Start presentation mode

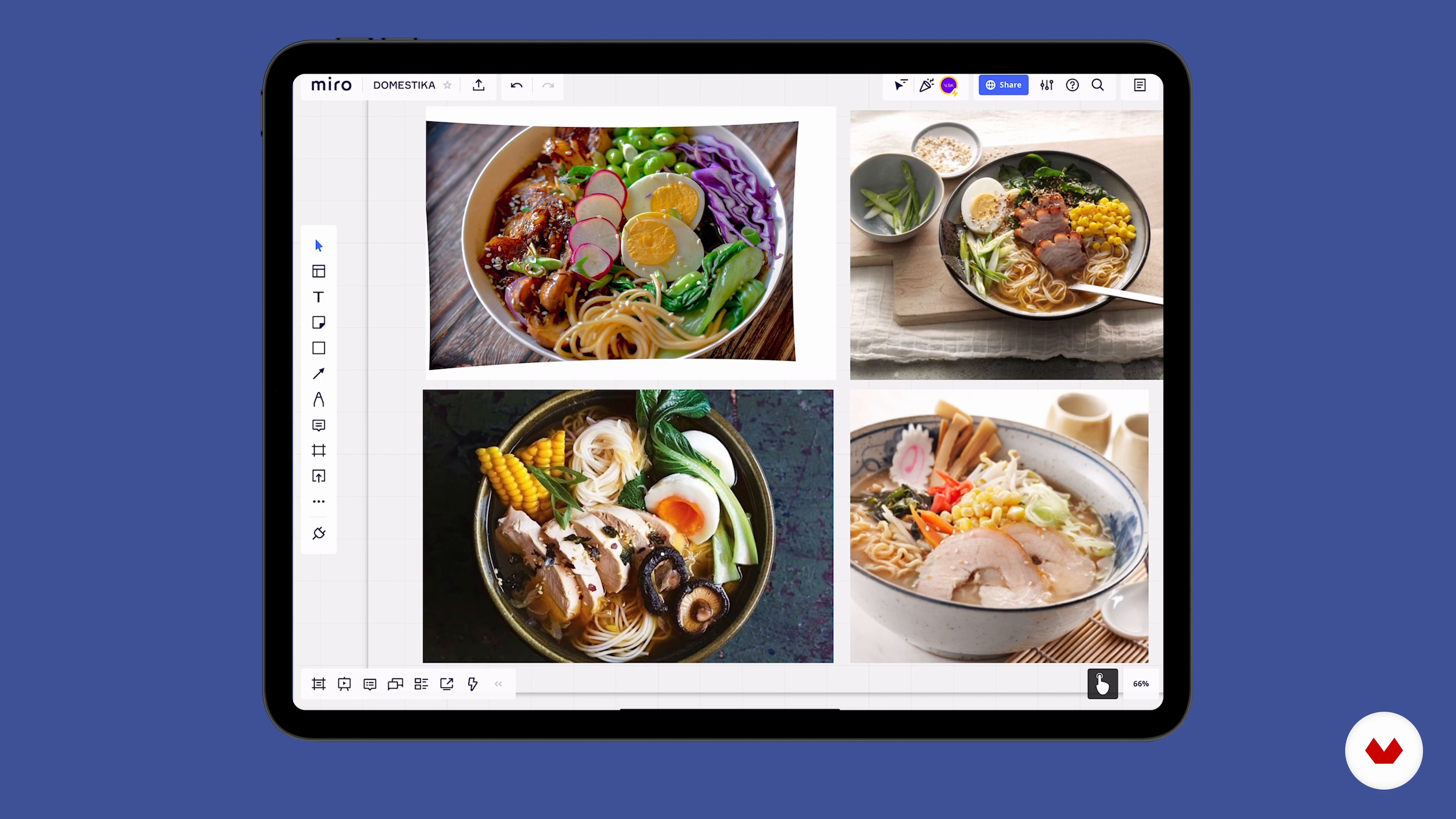coord(344,684)
